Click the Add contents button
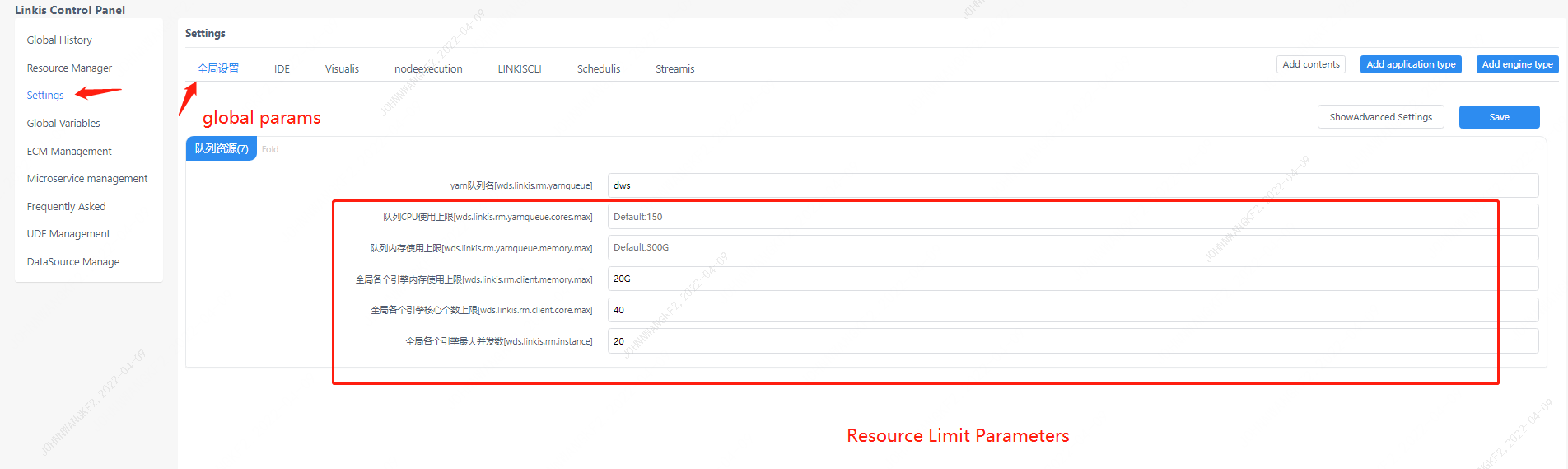The image size is (1568, 469). pos(1311,64)
